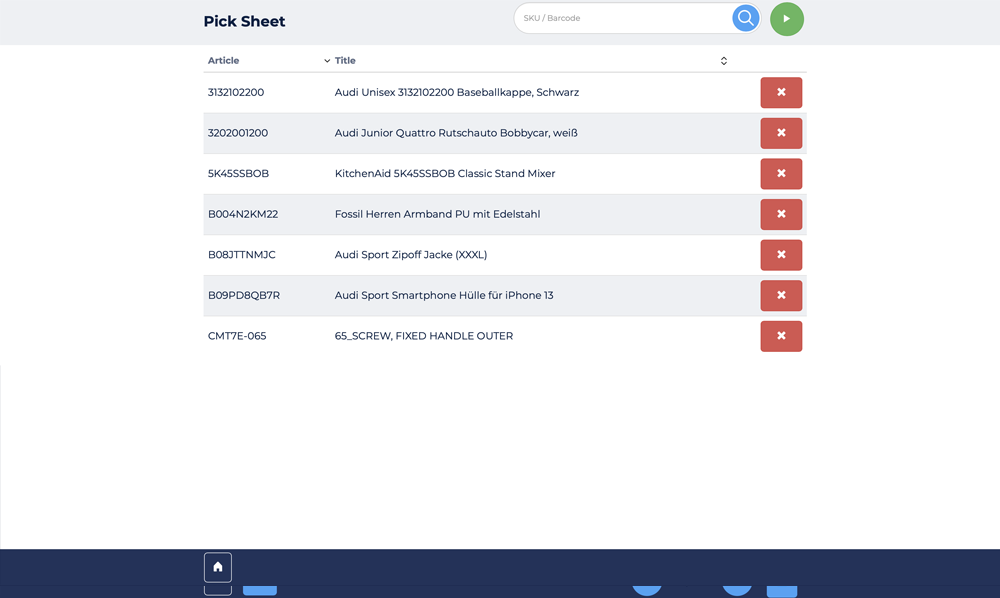1000x598 pixels.
Task: Click article code B004N2KM22
Action: [x=243, y=214]
